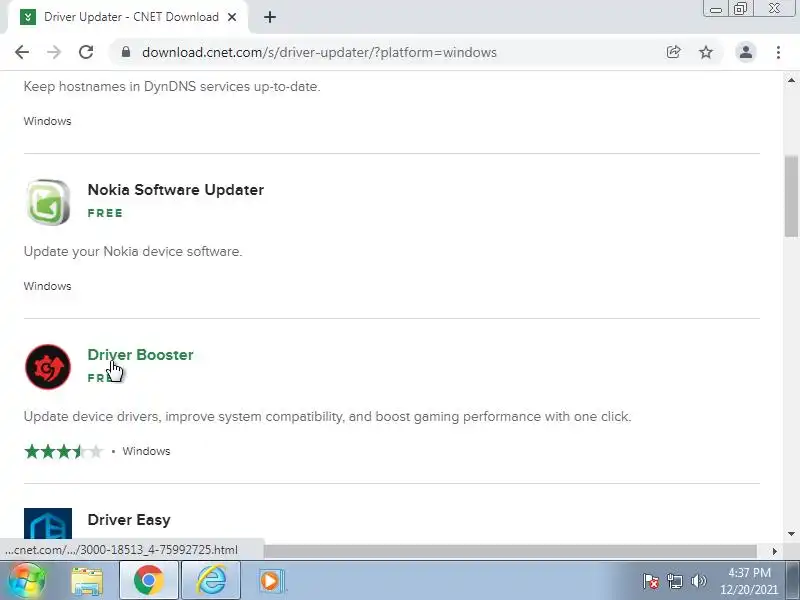Reload the current page
Screen dimensions: 800x600
click(86, 52)
